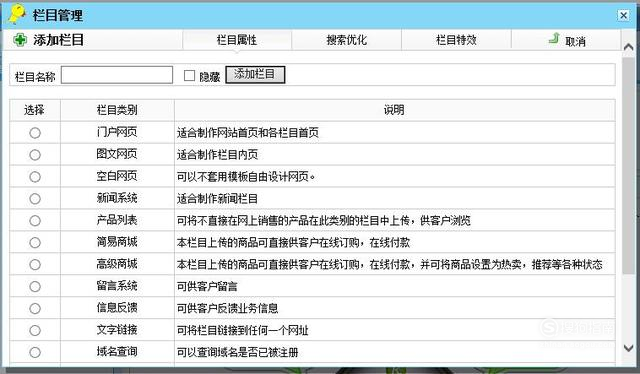Click the green arrow cancel icon
Viewport: 640px width, 374px height.
[553, 39]
